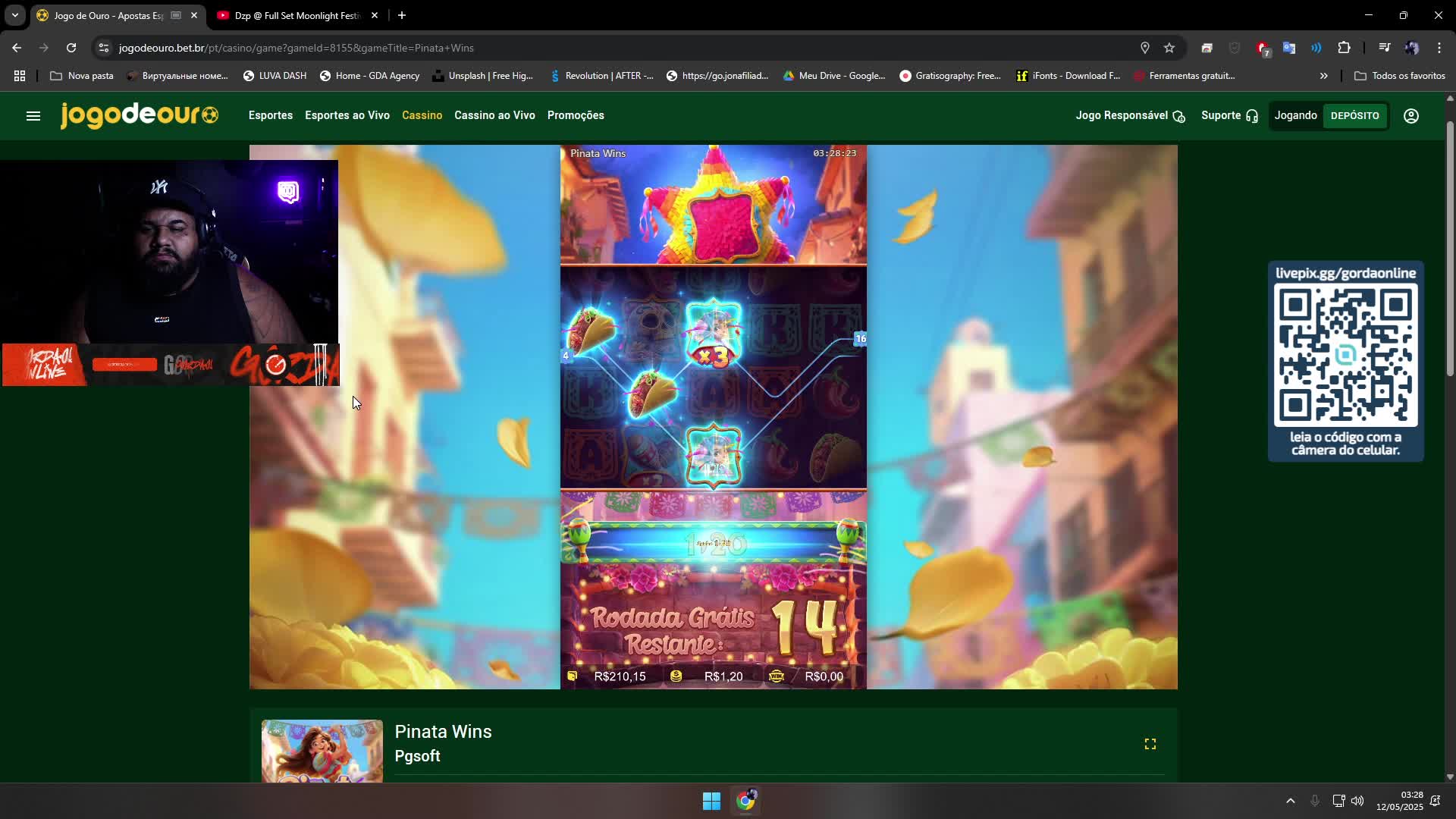Open Chrome three-dot menu
The height and width of the screenshot is (819, 1456).
tap(1439, 48)
